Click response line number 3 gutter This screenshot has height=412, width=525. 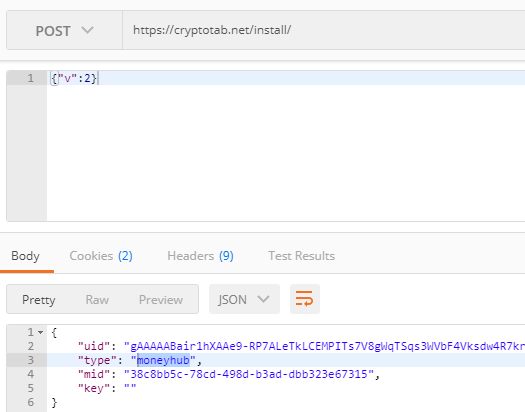coord(30,360)
